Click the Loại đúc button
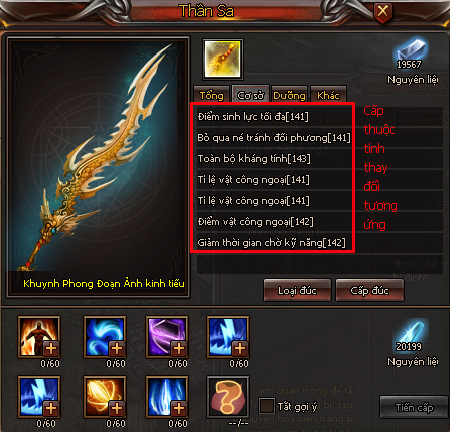The height and width of the screenshot is (432, 450). click(297, 290)
